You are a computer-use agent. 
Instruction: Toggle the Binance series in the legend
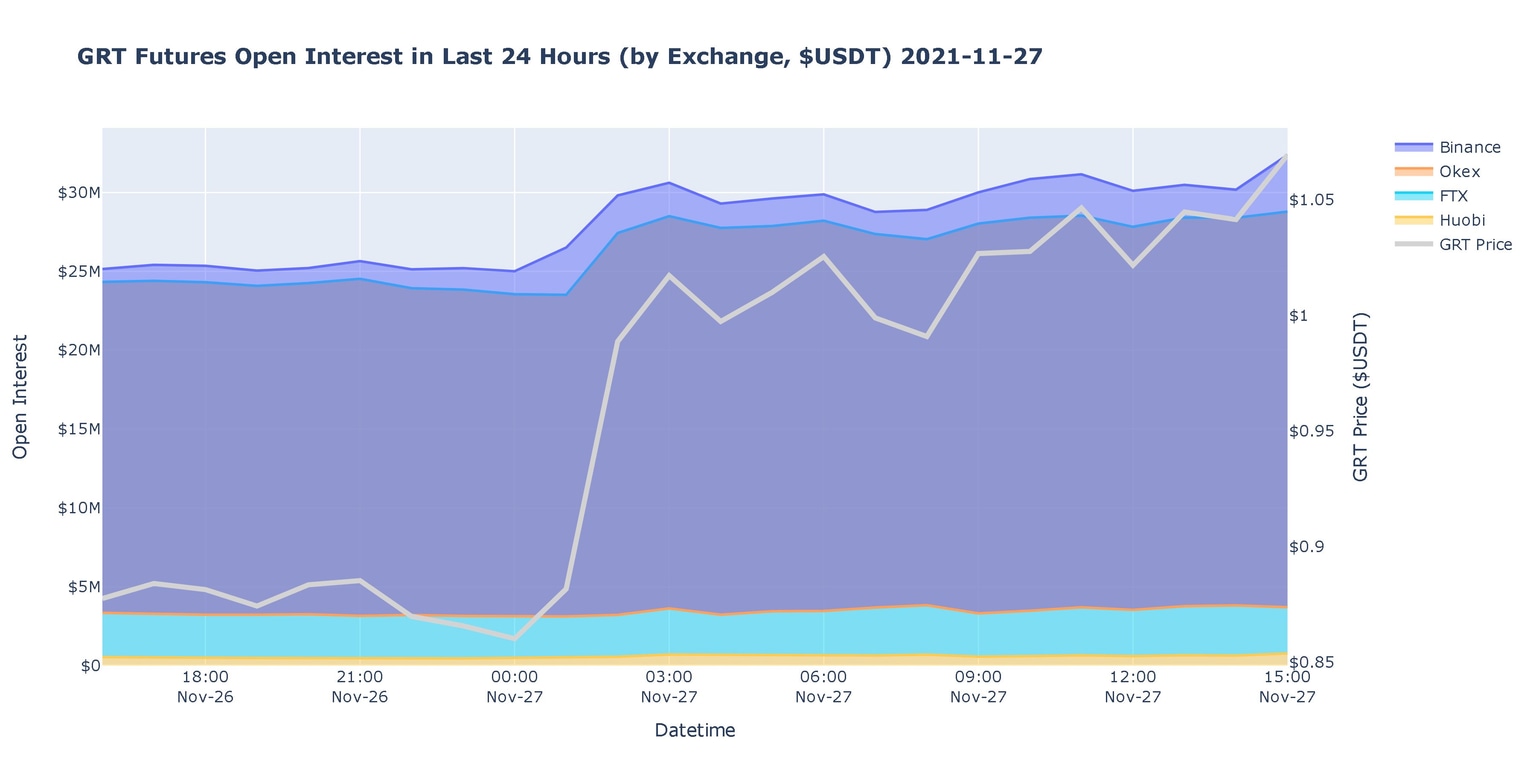[x=1469, y=148]
